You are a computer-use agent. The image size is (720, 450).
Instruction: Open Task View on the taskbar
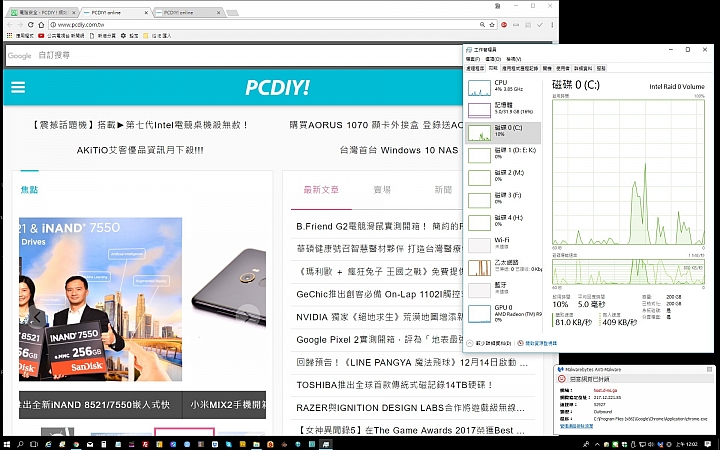(34, 444)
